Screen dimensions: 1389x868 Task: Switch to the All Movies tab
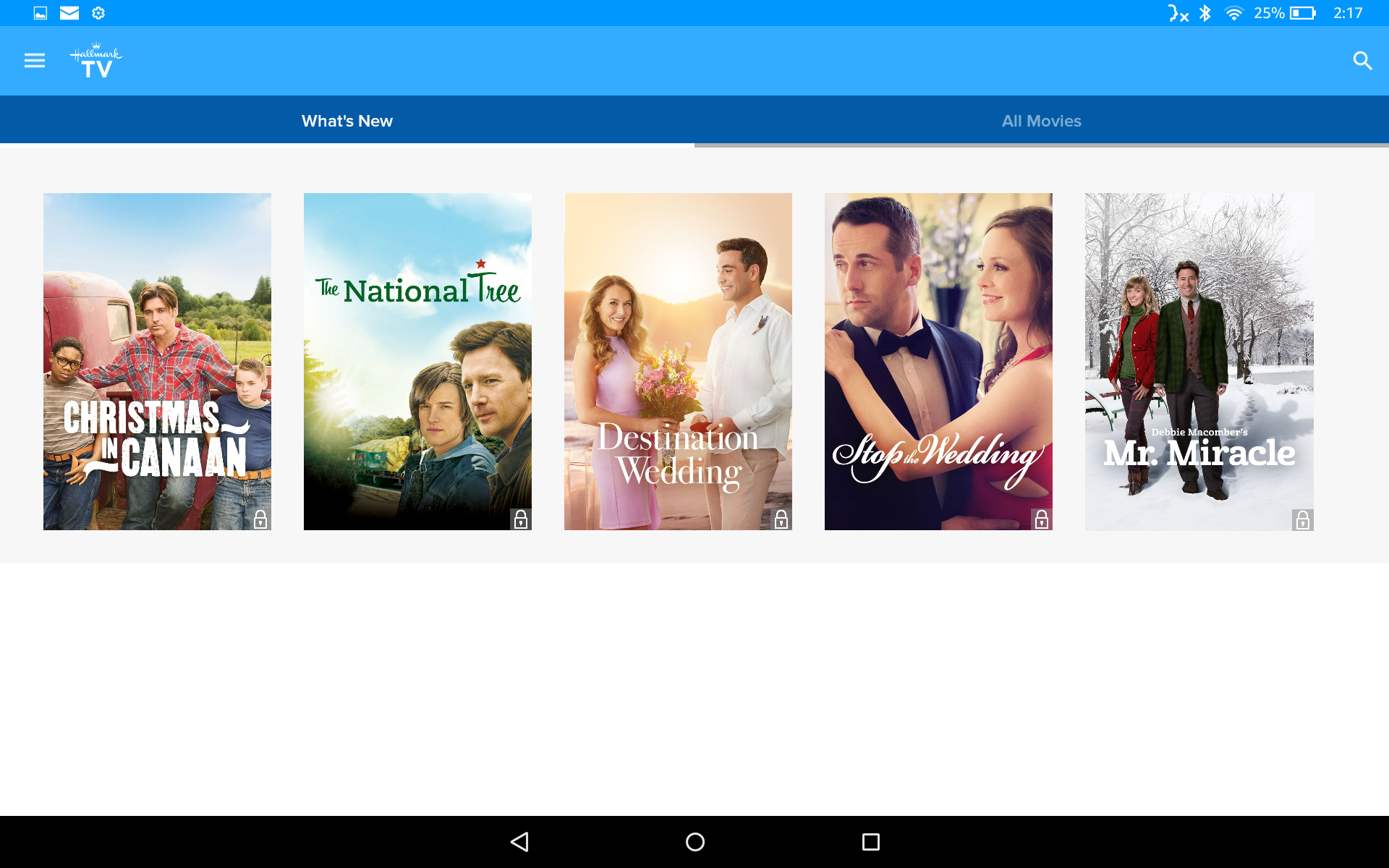(1042, 120)
